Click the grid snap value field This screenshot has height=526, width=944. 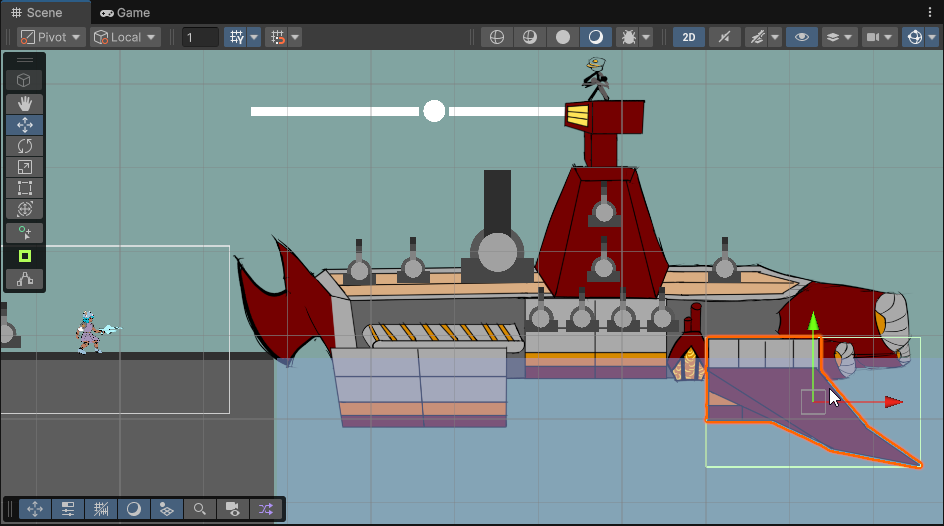pyautogui.click(x=200, y=37)
